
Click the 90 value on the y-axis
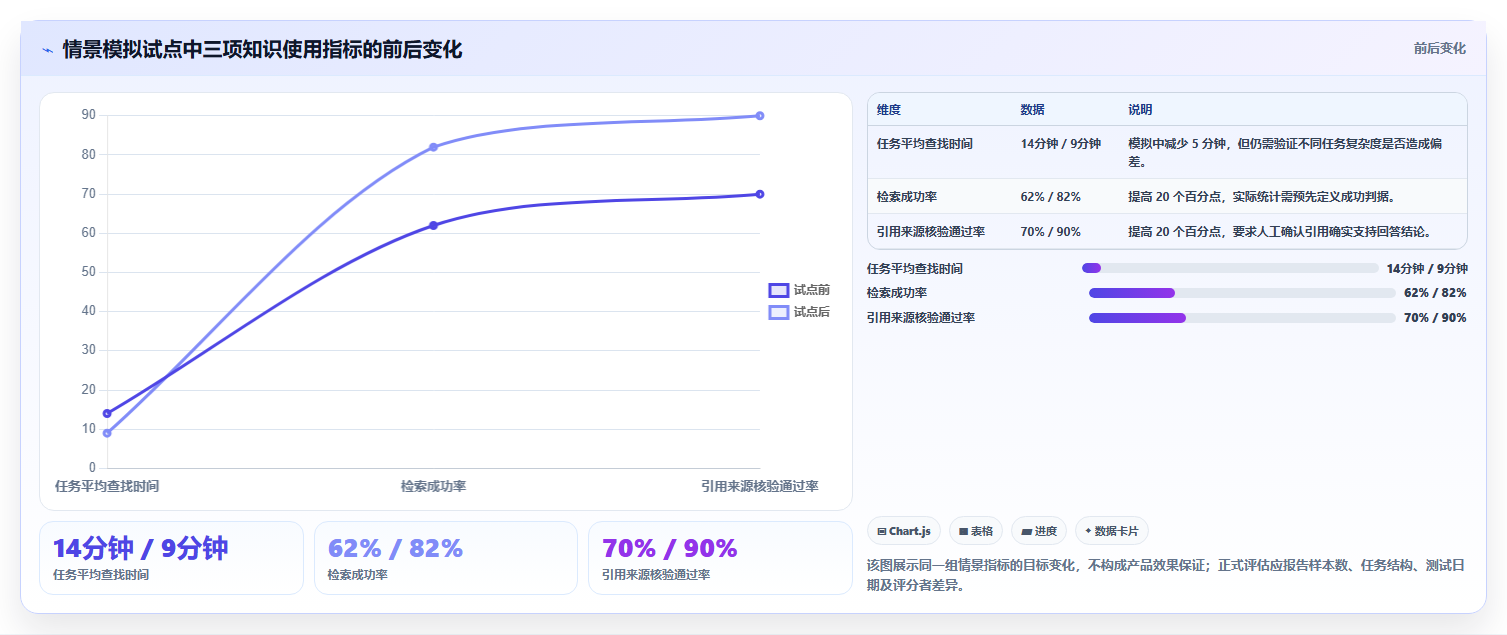coord(89,115)
